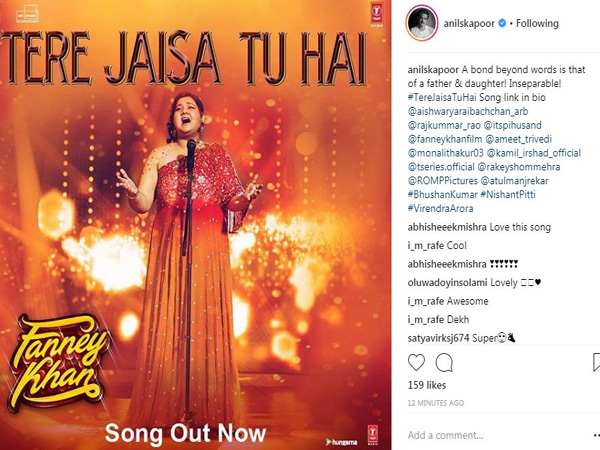Viewport: 600px width, 450px height.
Task: Visit @aishwaryaraibachchan_arb profile mention
Action: 468,111
